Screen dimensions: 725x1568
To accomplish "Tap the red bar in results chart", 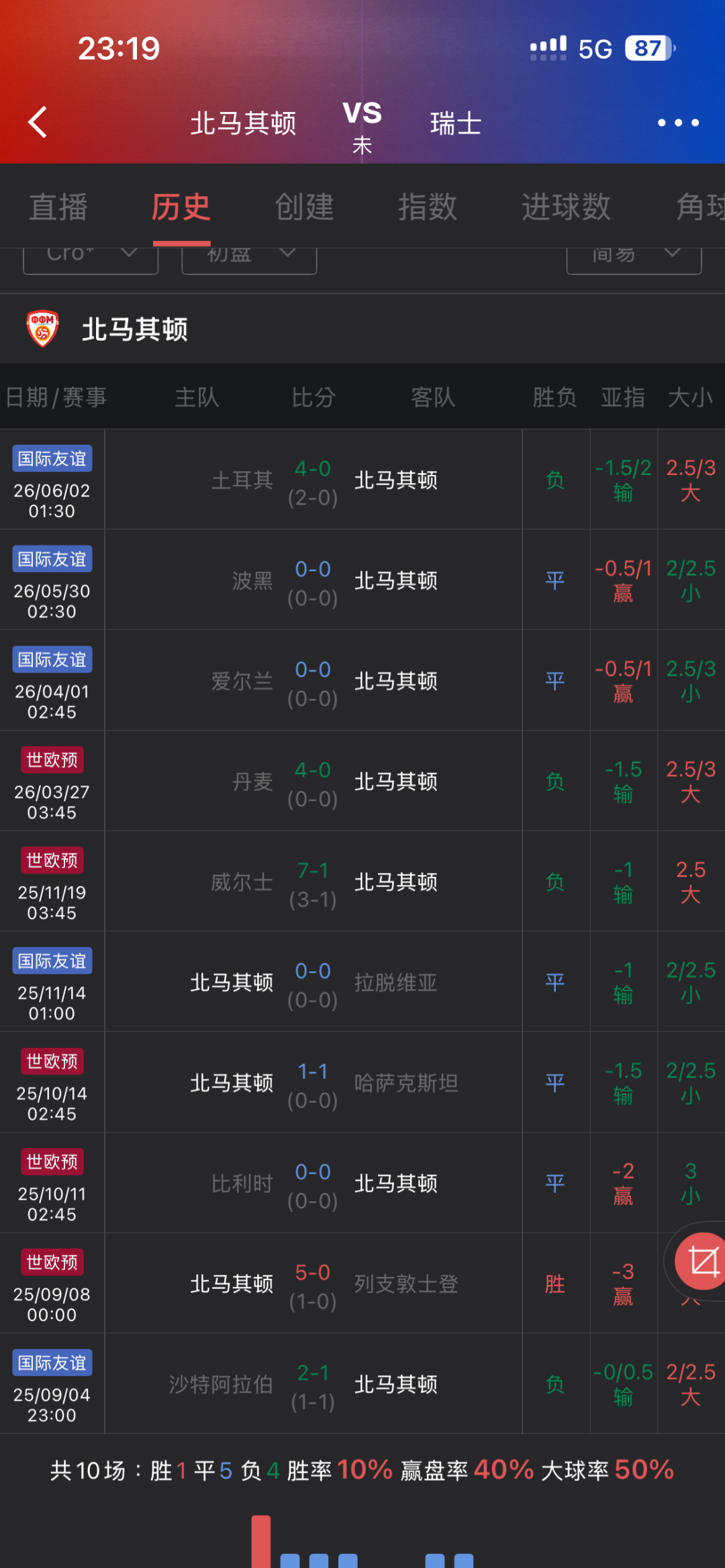I will 261,1541.
